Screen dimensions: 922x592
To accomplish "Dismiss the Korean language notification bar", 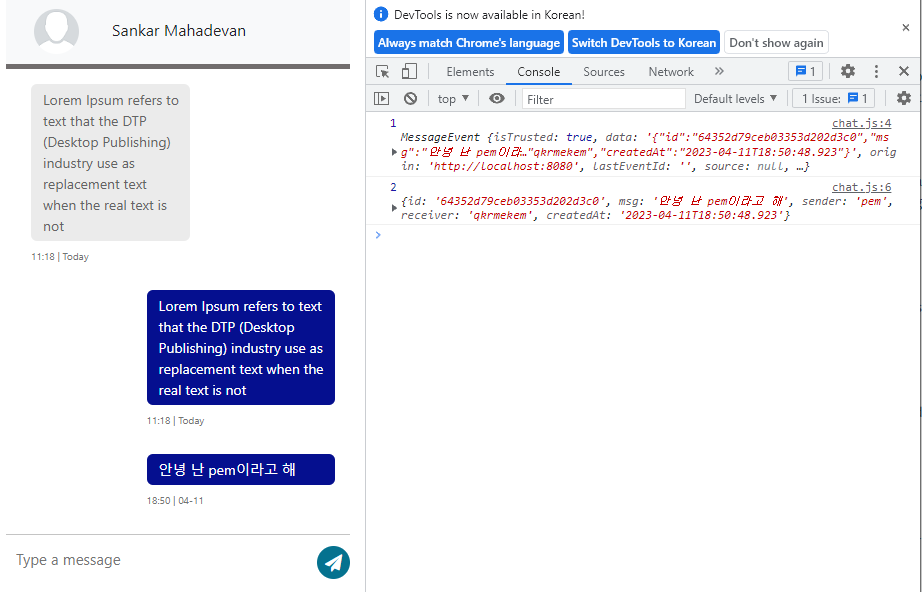I will coord(906,28).
